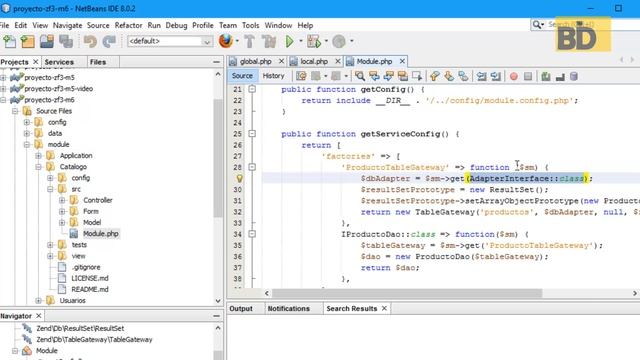Image resolution: width=640 pixels, height=360 pixels.
Task: Click the Search quick search field
Action: point(592,25)
